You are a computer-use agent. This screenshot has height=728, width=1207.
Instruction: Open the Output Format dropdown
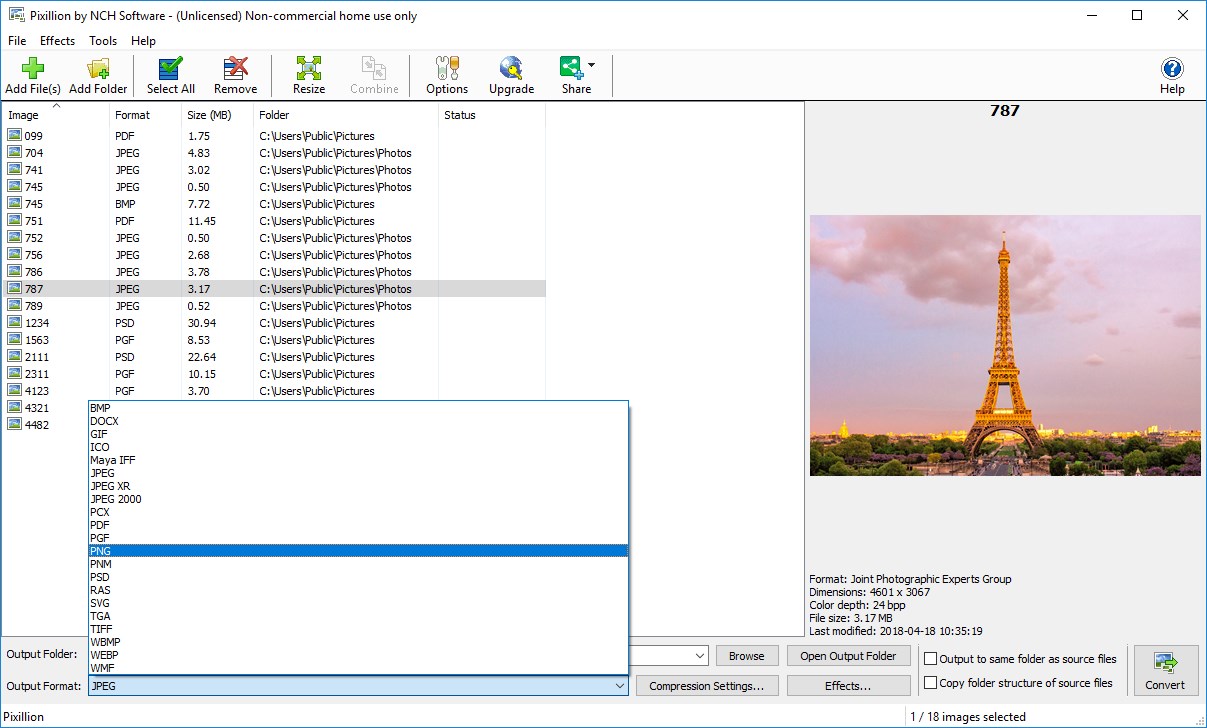coord(620,686)
